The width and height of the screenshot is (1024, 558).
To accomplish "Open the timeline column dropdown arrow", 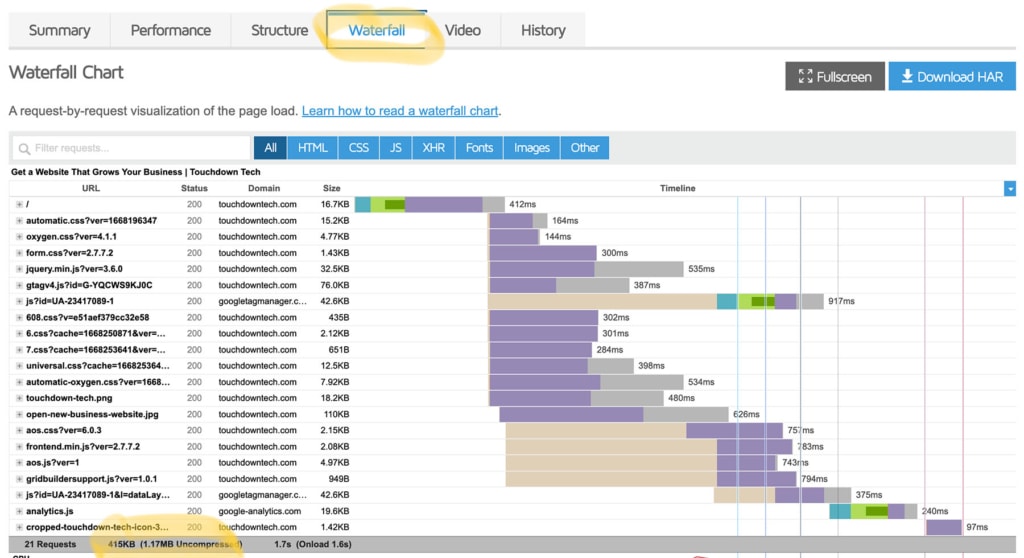I will [1010, 188].
